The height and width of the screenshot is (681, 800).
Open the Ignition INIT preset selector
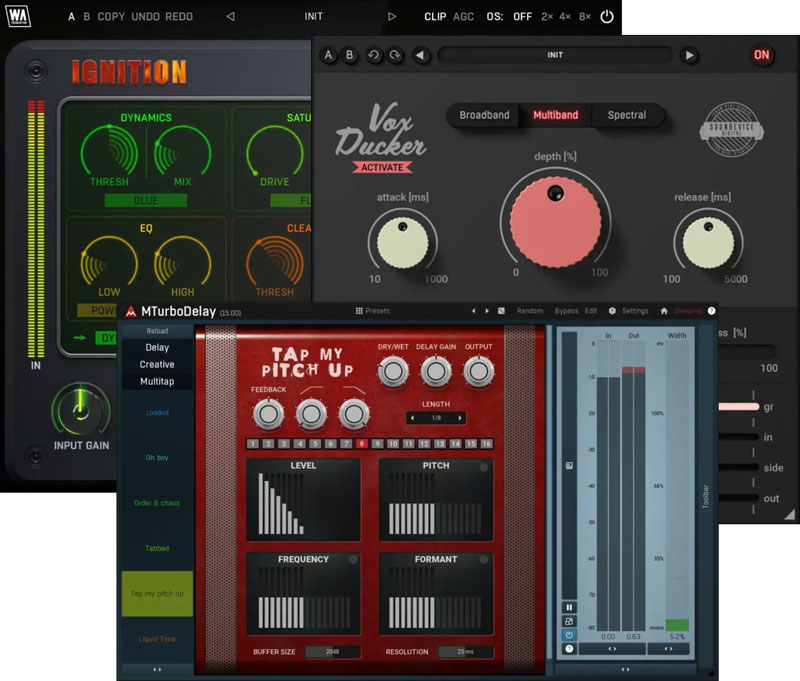click(313, 16)
